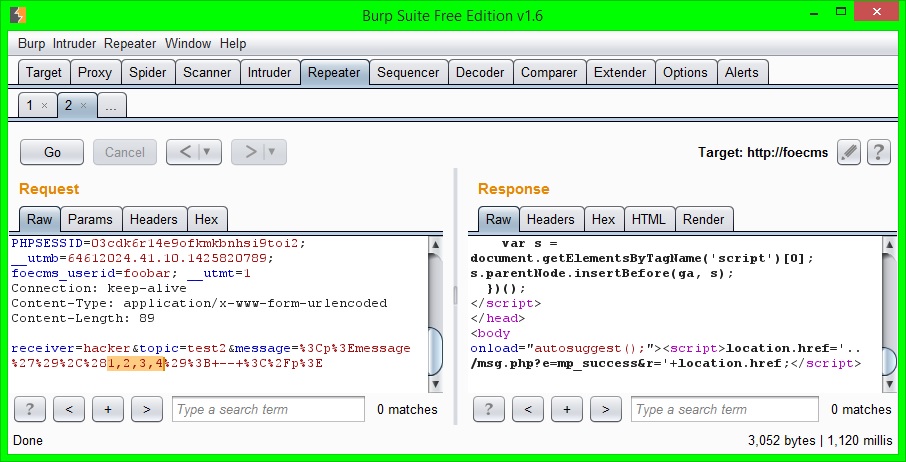The image size is (906, 462).
Task: Click request pane scrollbar down arrow
Action: pos(436,383)
